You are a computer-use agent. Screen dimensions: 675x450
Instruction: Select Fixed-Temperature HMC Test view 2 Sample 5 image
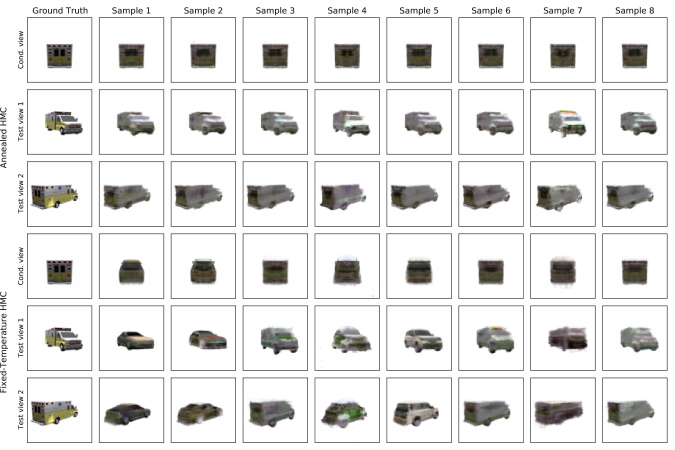(x=419, y=410)
